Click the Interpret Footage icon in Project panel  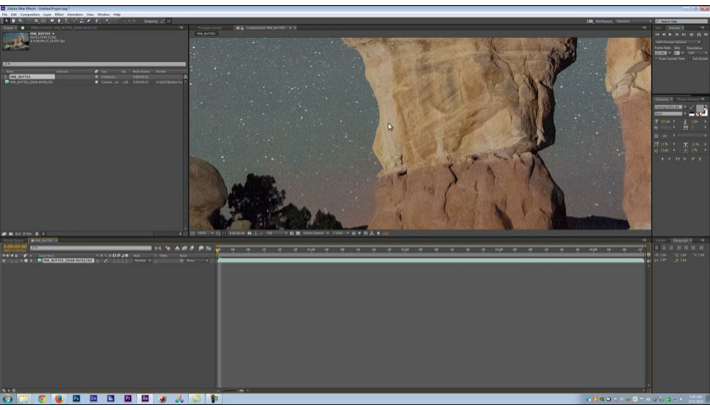point(4,234)
